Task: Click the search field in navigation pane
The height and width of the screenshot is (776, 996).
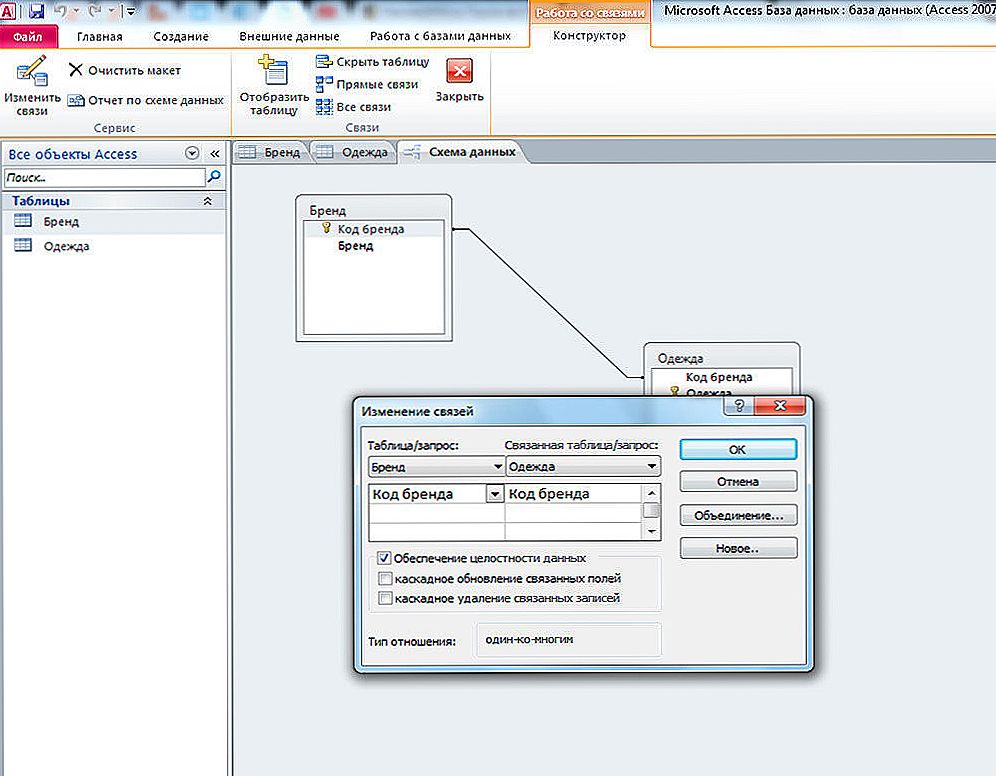Action: click(105, 177)
